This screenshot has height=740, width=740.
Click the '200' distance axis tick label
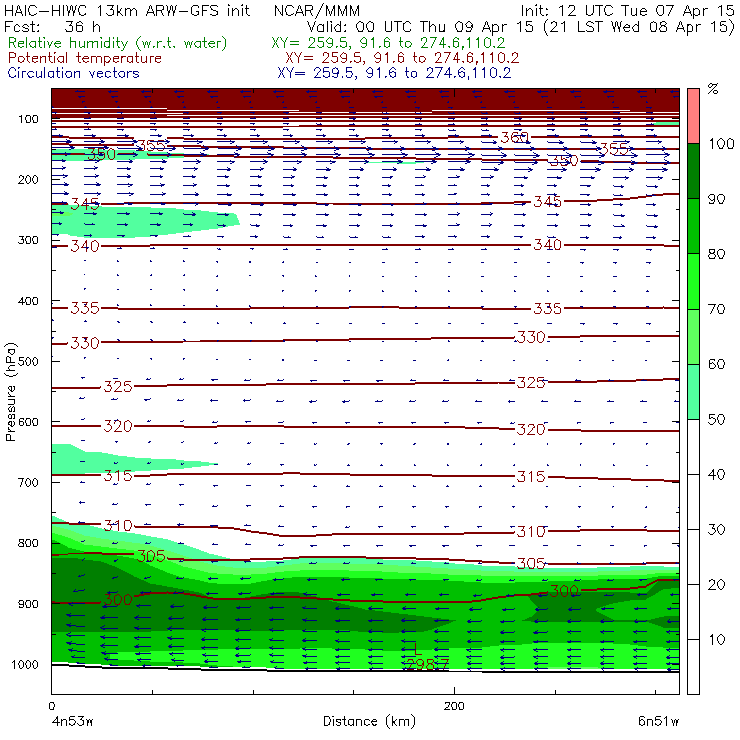pos(454,706)
